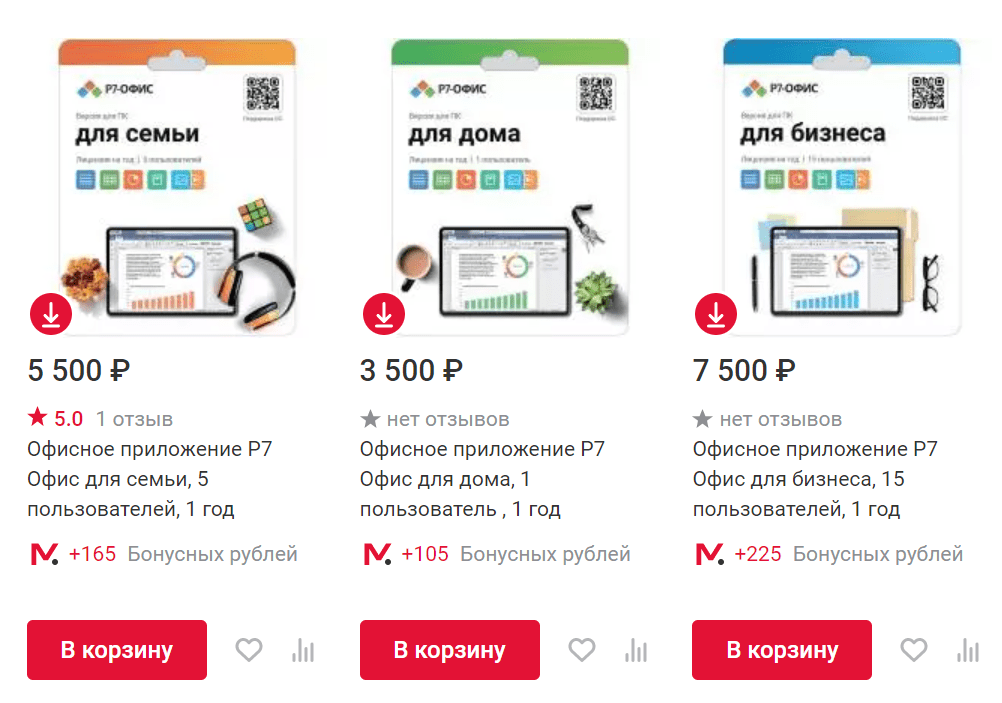Open Офис для семьи, 5 пользователей product link
Screen dimensions: 1002x703
[150, 479]
